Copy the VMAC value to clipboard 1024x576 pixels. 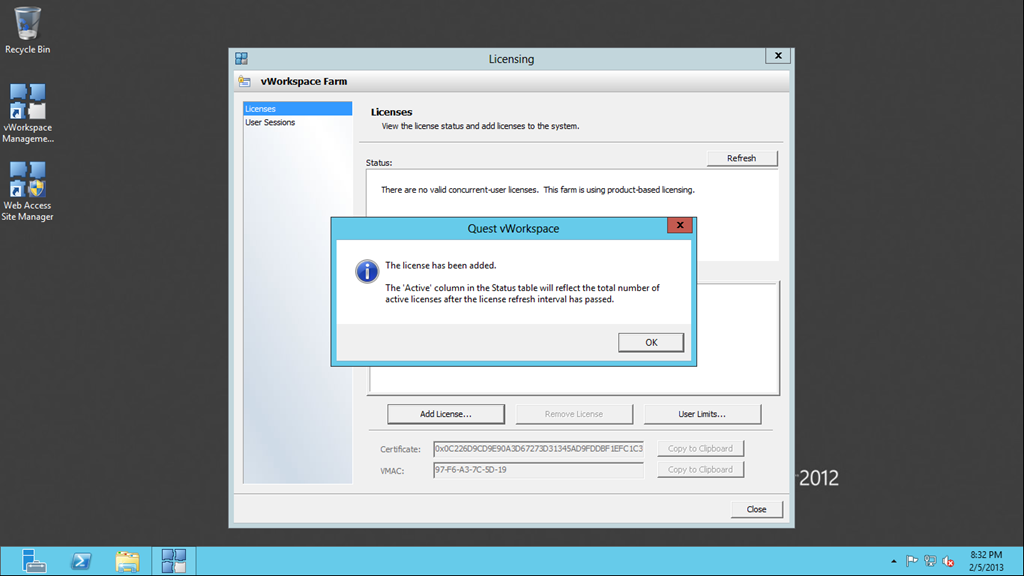(700, 470)
